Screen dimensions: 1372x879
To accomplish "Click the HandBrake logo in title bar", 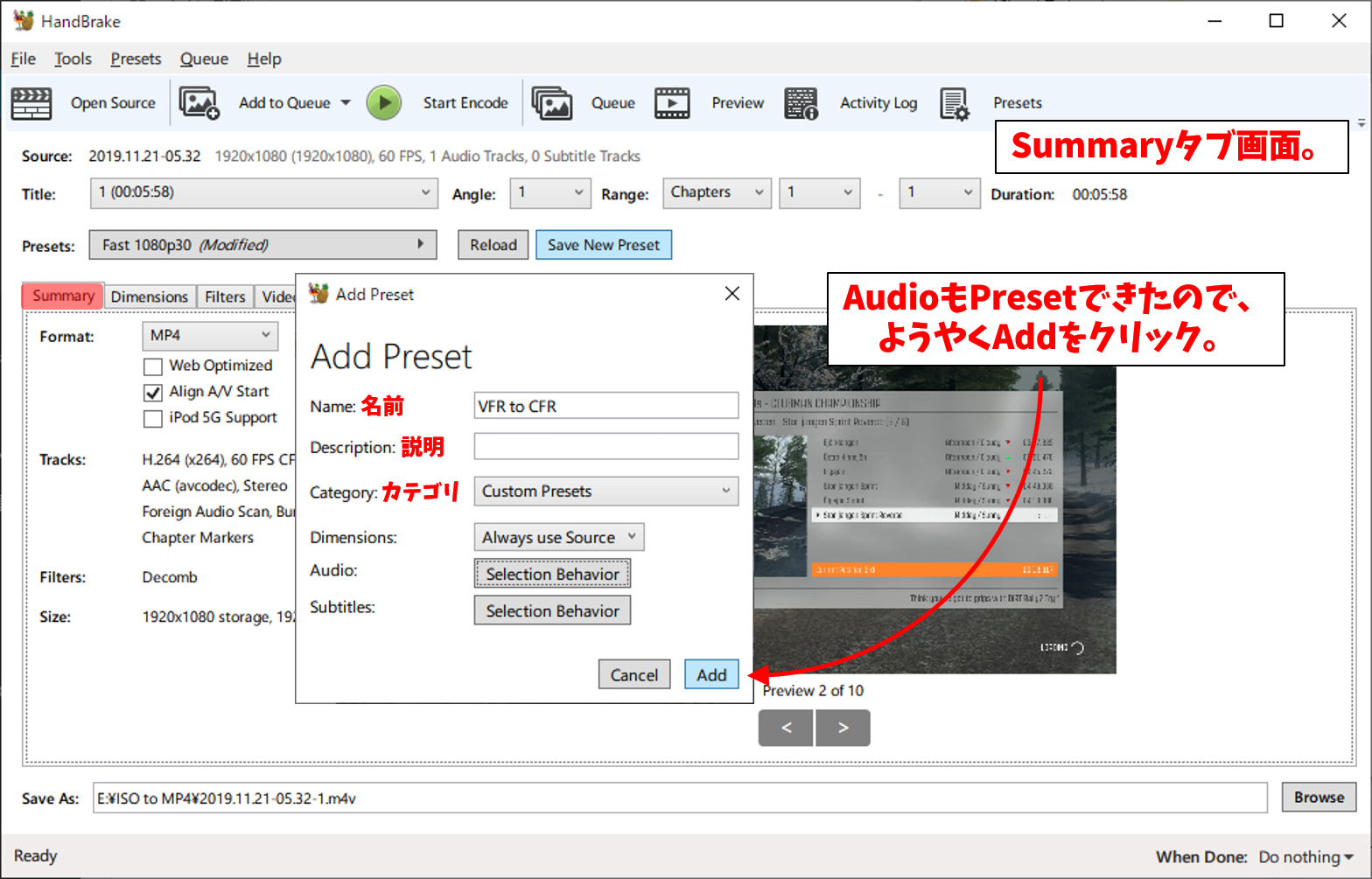I will (x=24, y=21).
